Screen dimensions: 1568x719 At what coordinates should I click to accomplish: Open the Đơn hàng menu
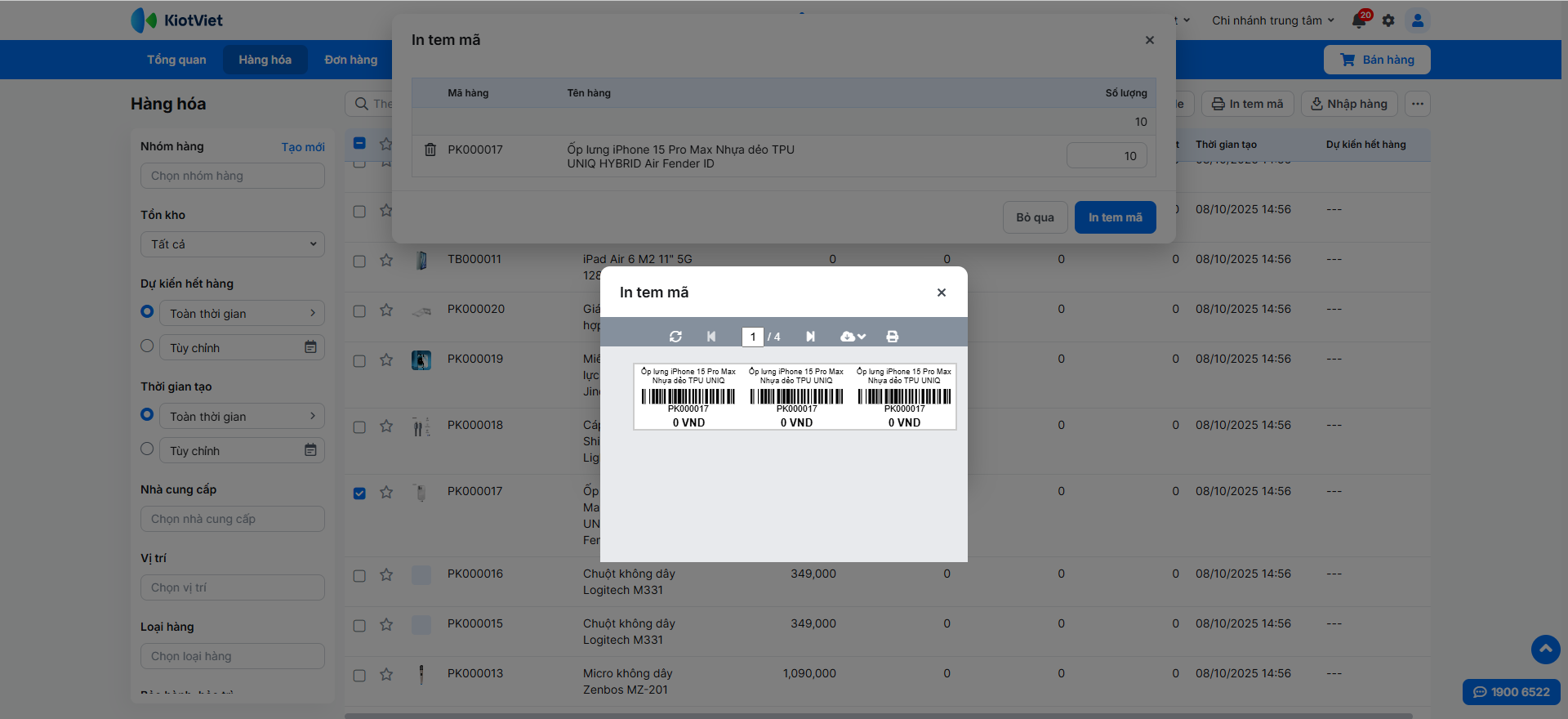351,60
